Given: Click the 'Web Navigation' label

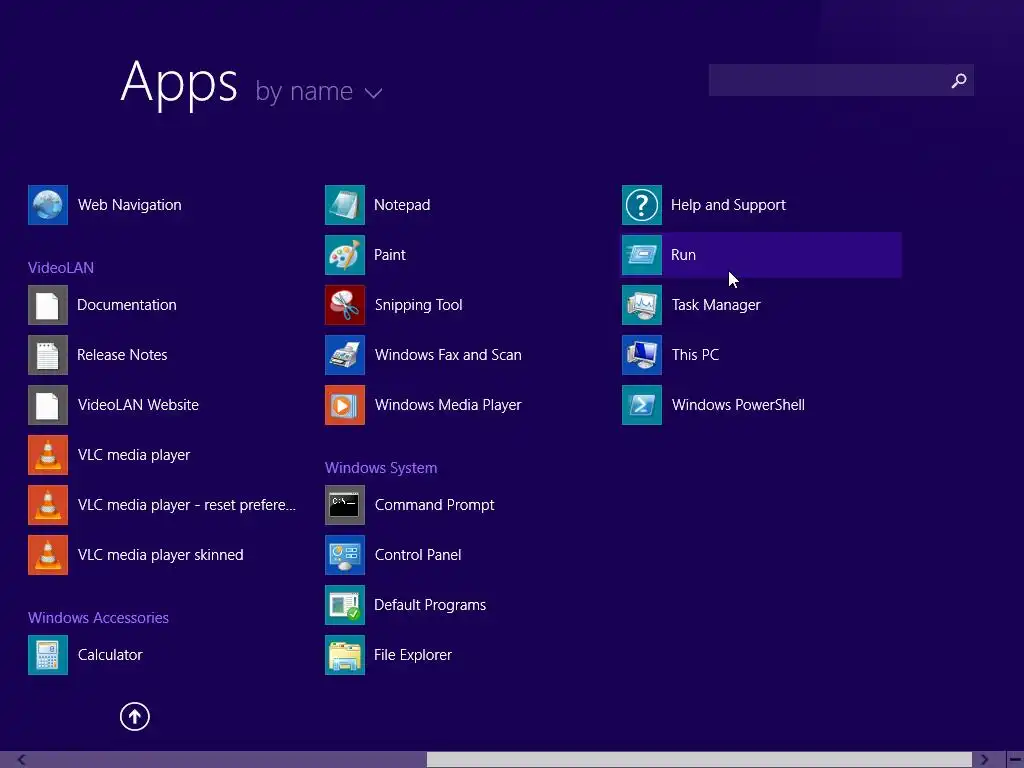Looking at the screenshot, I should [x=129, y=205].
